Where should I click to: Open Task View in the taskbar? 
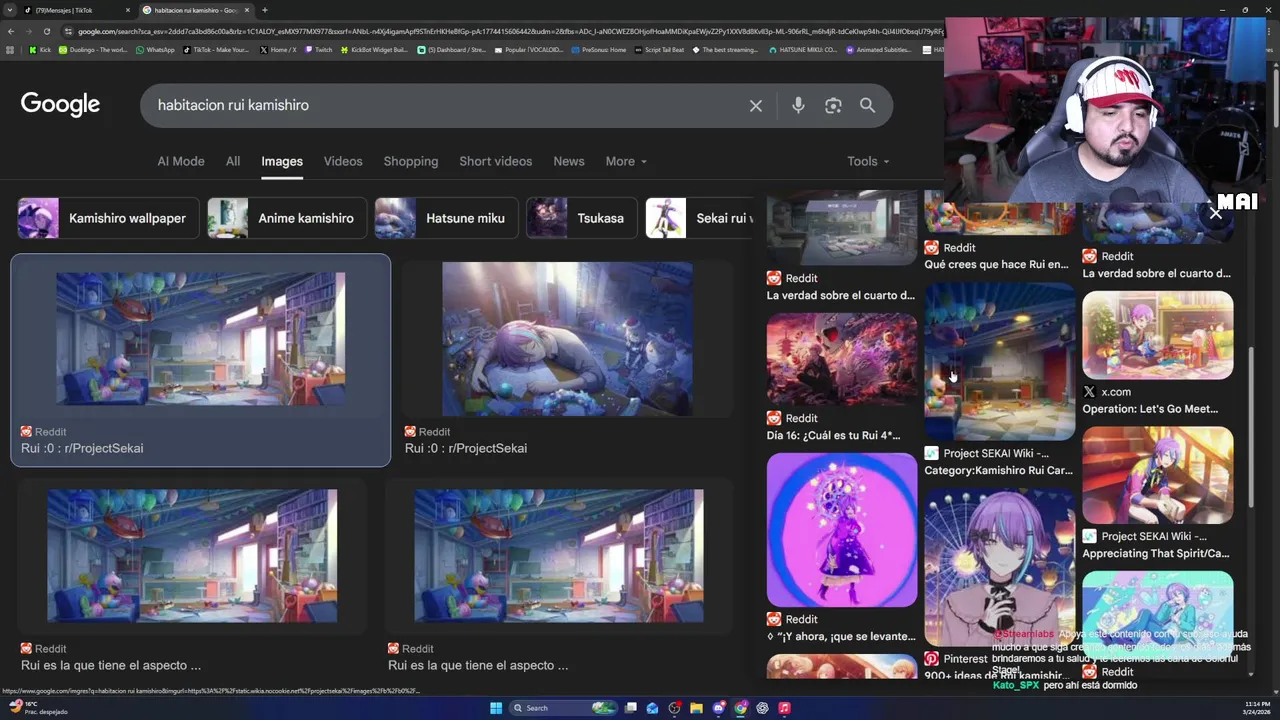[631, 708]
